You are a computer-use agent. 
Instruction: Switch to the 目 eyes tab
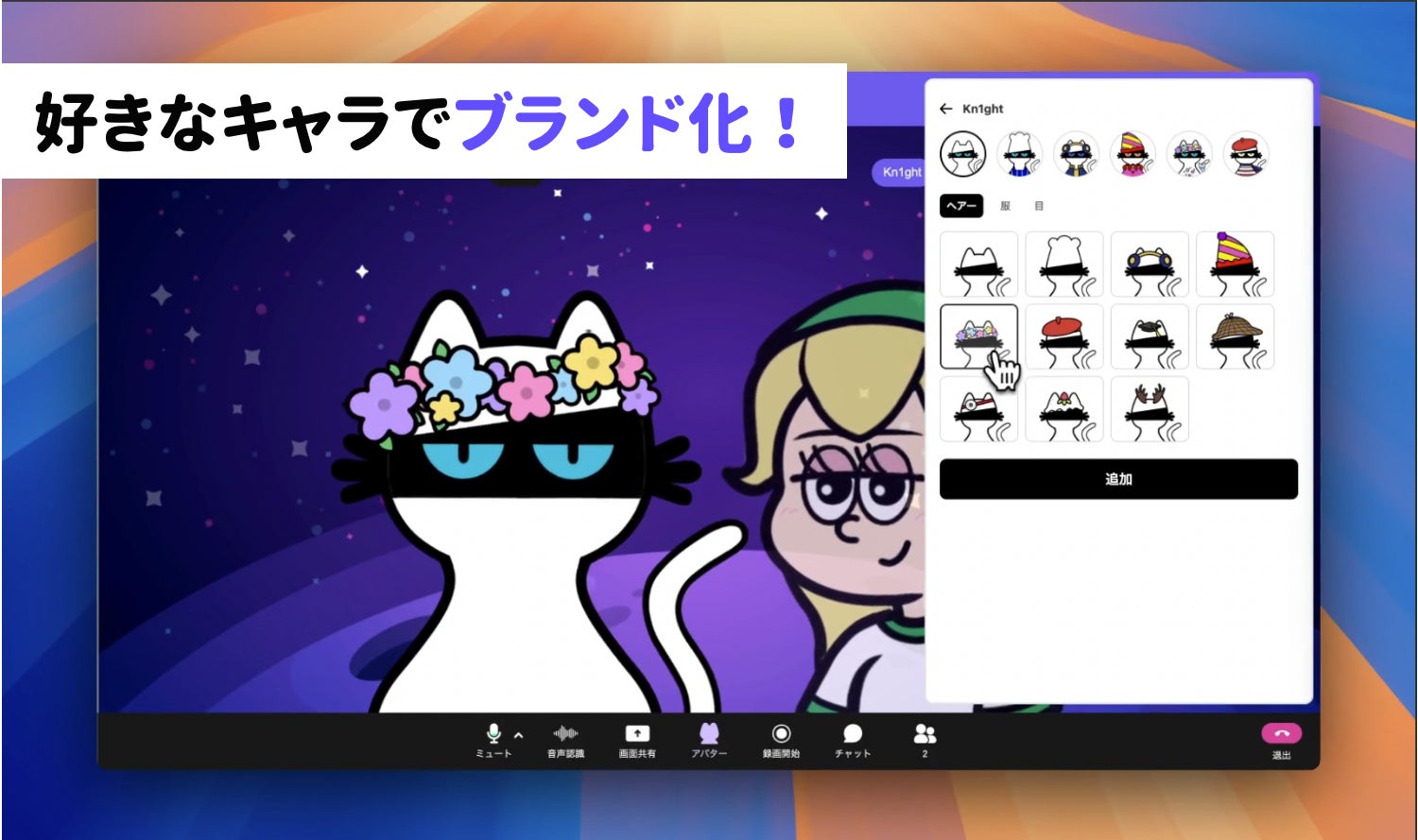point(1039,206)
